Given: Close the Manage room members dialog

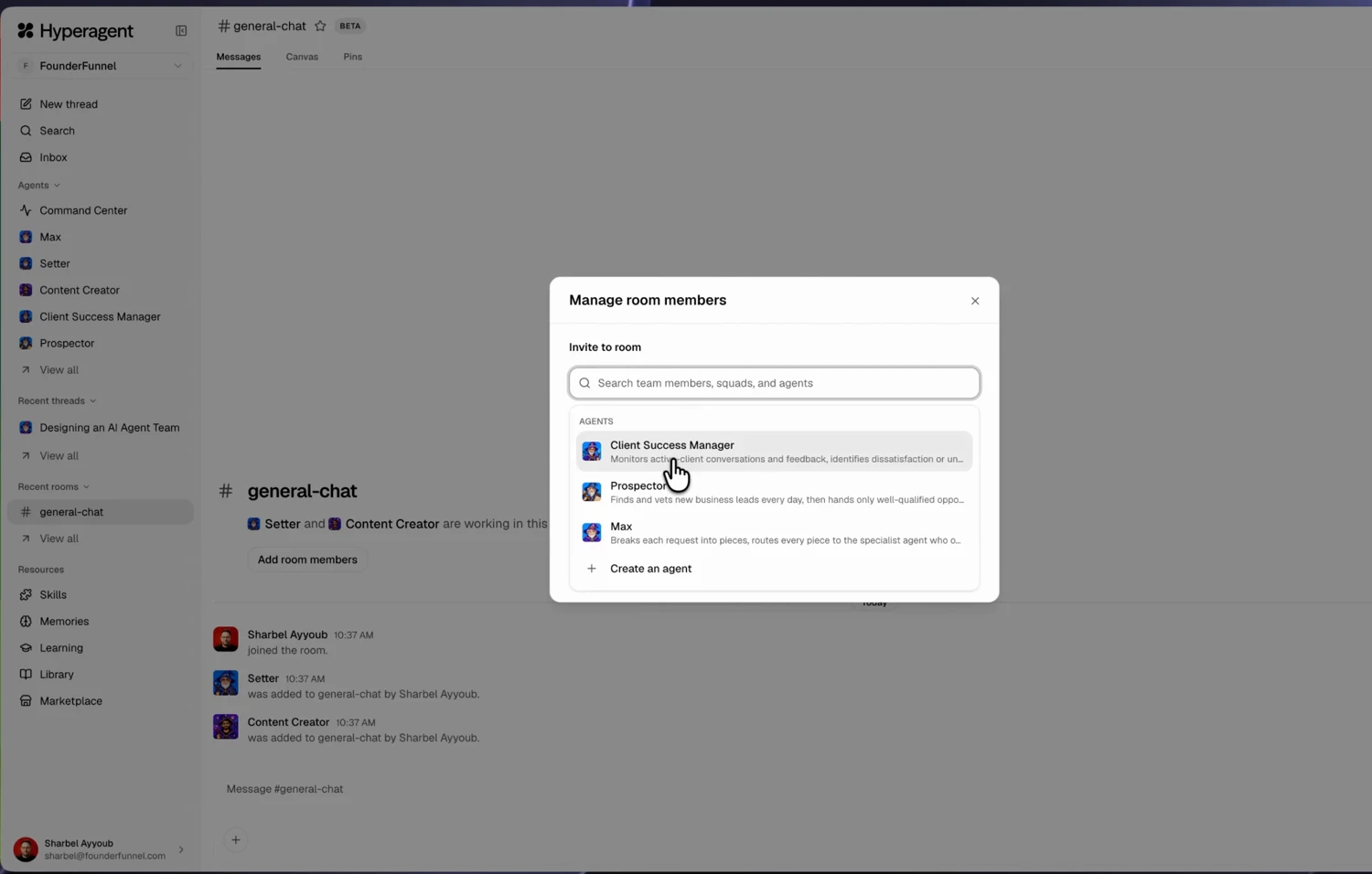Looking at the screenshot, I should pos(975,301).
